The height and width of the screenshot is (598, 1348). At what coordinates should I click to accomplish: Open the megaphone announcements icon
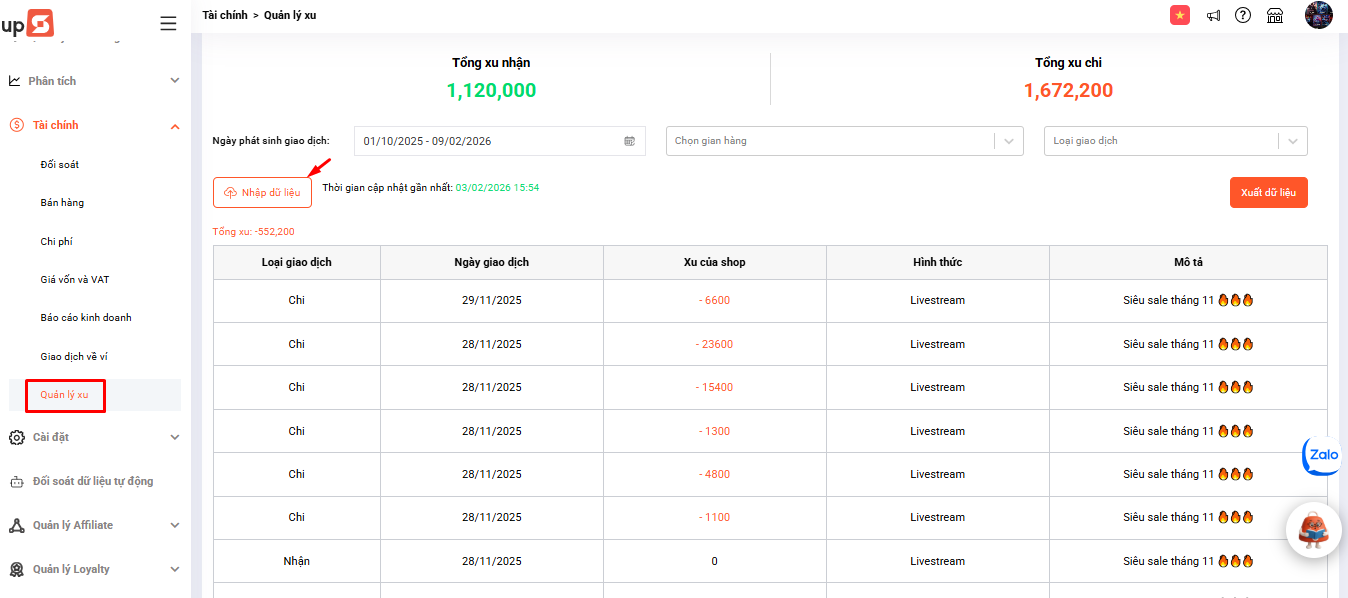click(1213, 16)
